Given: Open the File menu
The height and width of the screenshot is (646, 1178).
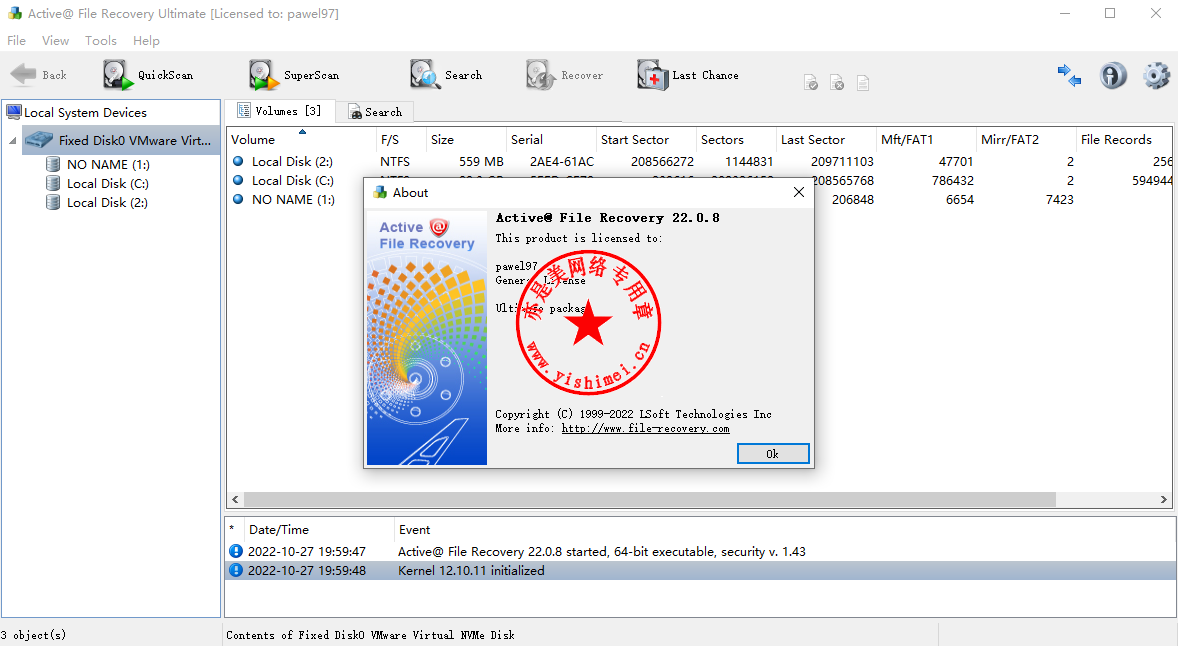Looking at the screenshot, I should [x=17, y=41].
